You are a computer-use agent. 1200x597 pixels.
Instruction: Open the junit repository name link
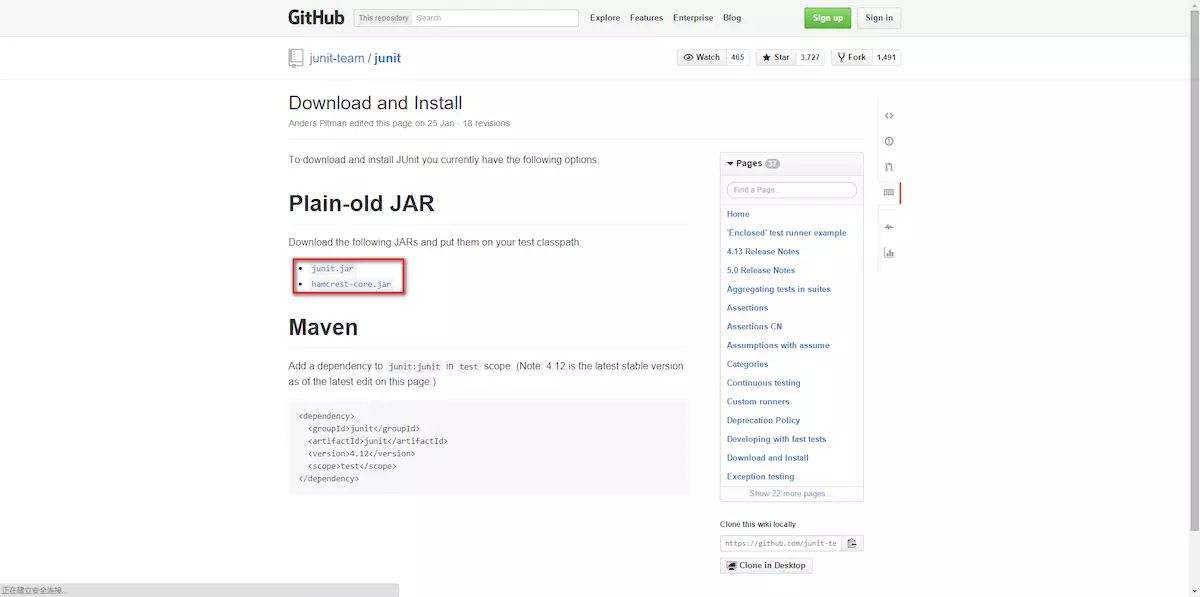tap(388, 58)
